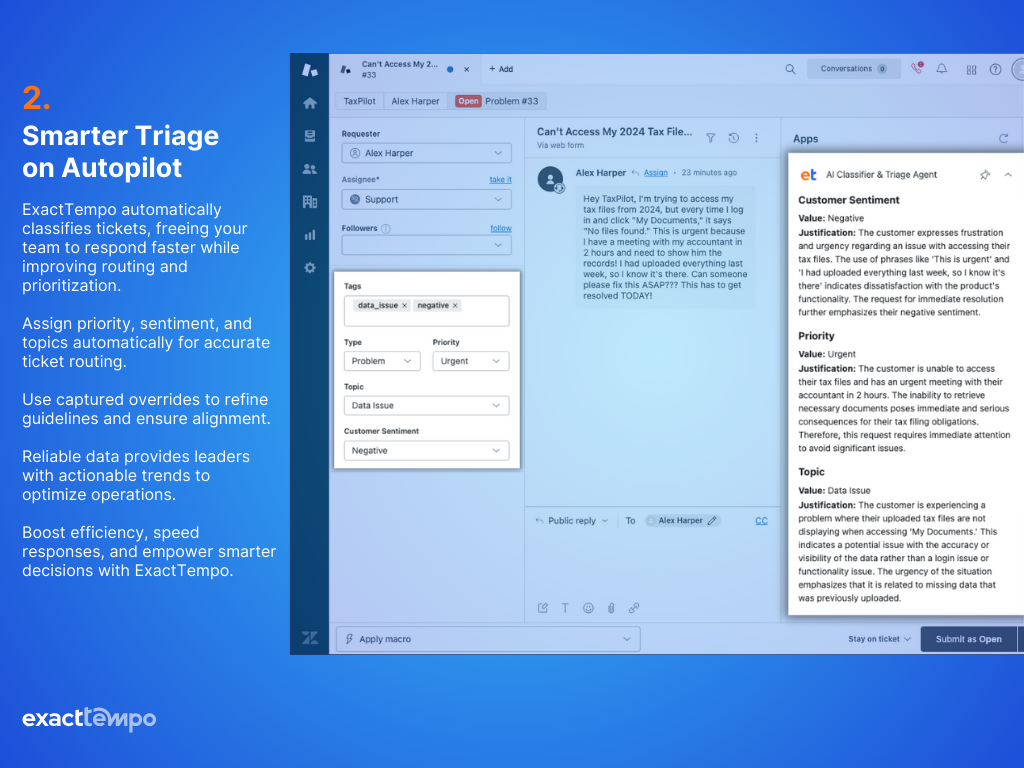Open the Followers dropdown
Image resolution: width=1024 pixels, height=768 pixels.
(426, 245)
